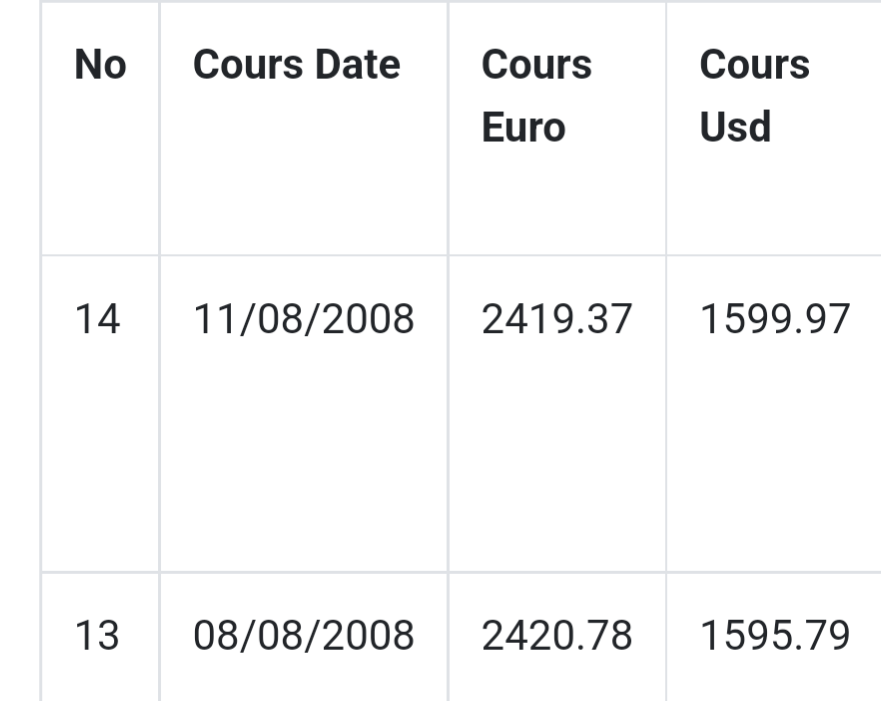Click the word Usd in header

[735, 128]
